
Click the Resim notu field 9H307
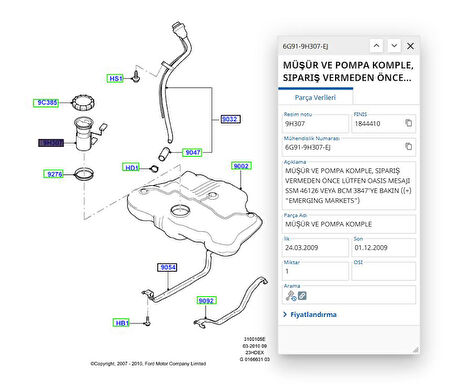[x=315, y=124]
